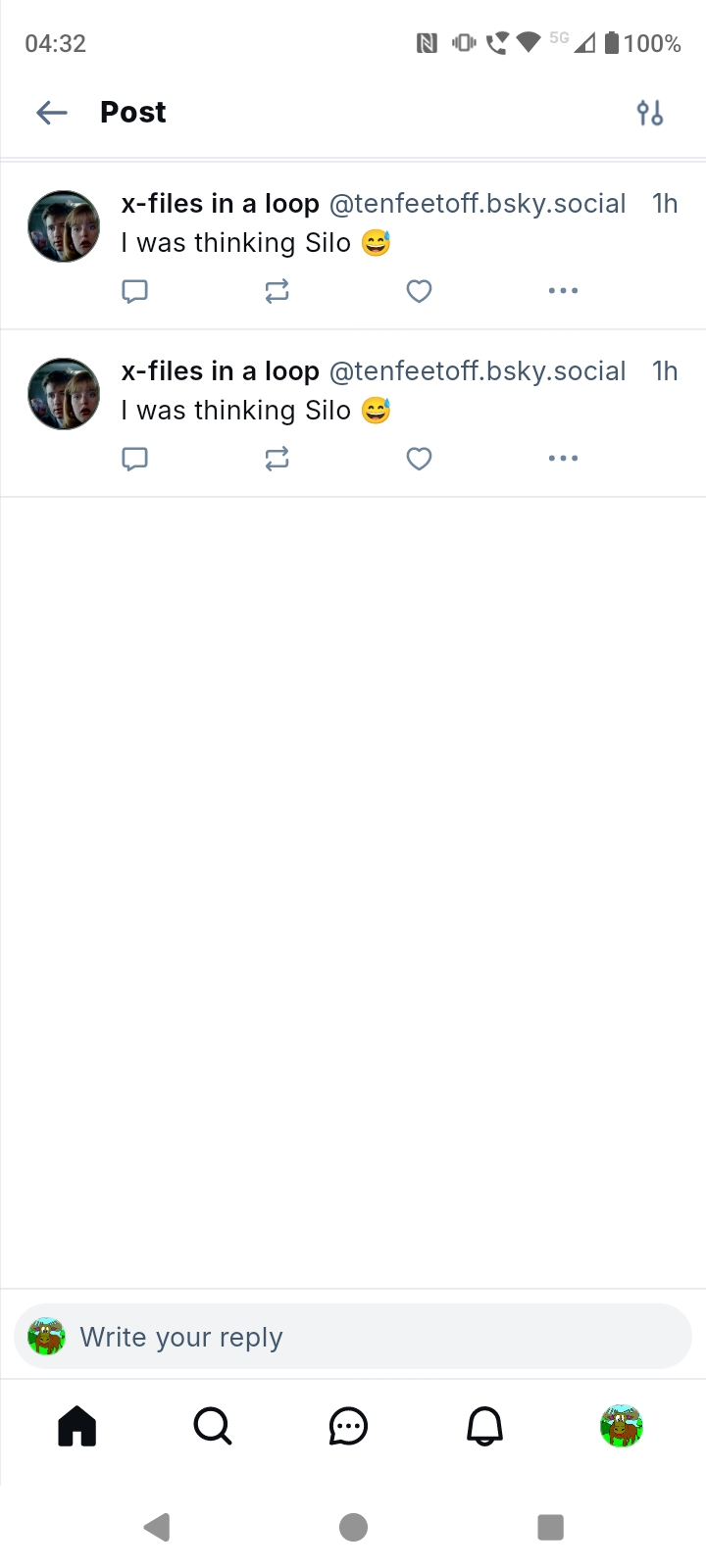
Task: Open thread view settings icon
Action: point(649,114)
